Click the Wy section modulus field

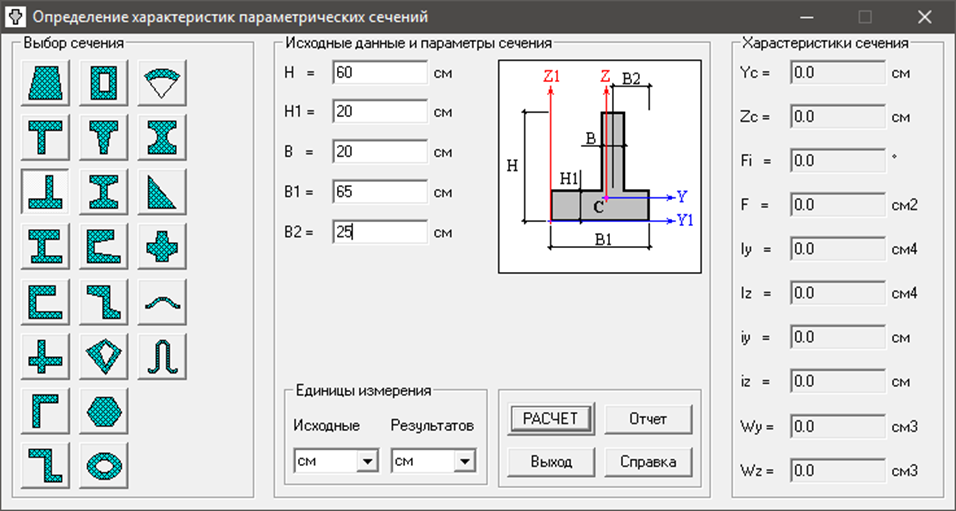click(838, 426)
